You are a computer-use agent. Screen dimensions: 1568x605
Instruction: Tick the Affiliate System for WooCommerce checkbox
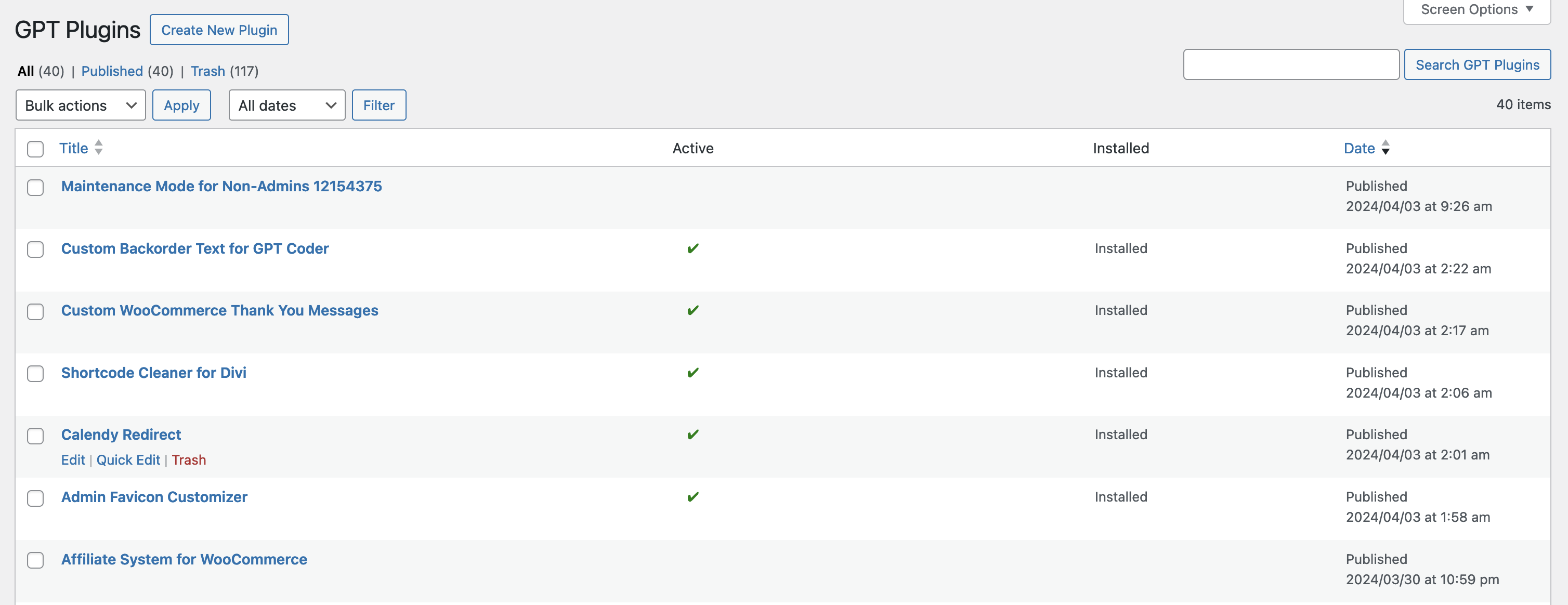pos(35,560)
